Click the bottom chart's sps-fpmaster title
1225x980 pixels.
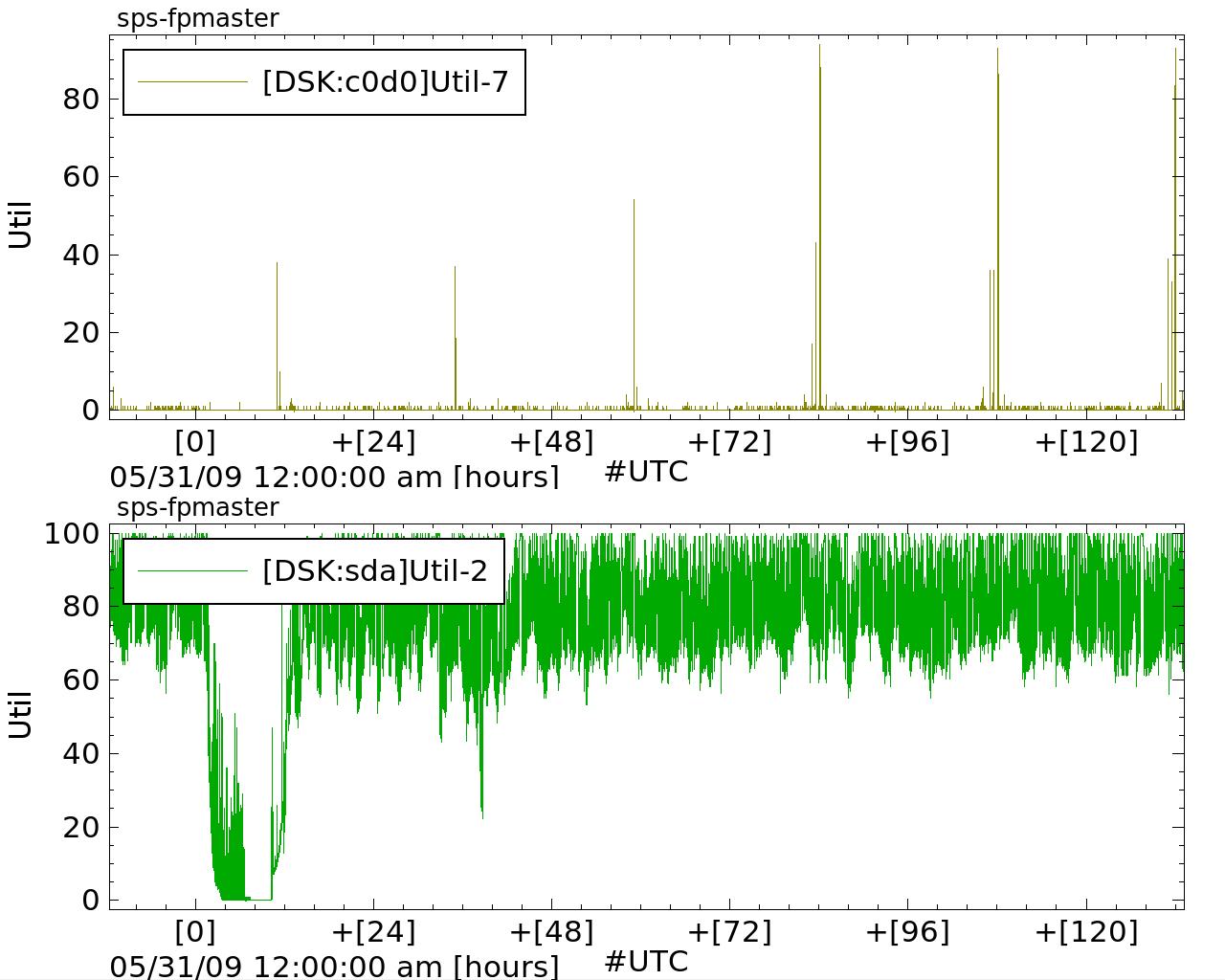[x=198, y=507]
